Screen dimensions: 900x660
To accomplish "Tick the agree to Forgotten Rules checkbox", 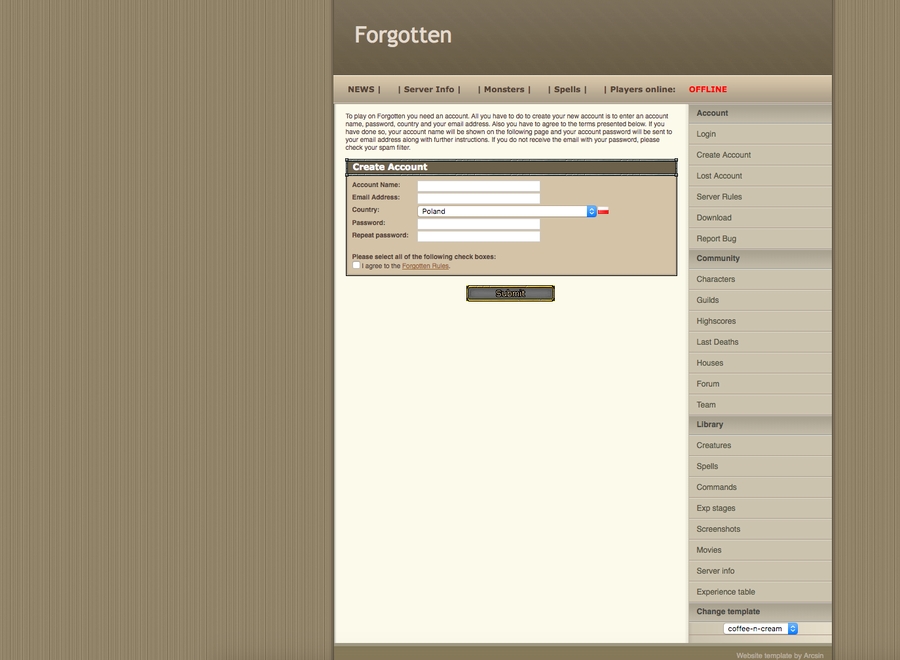I will pyautogui.click(x=356, y=266).
